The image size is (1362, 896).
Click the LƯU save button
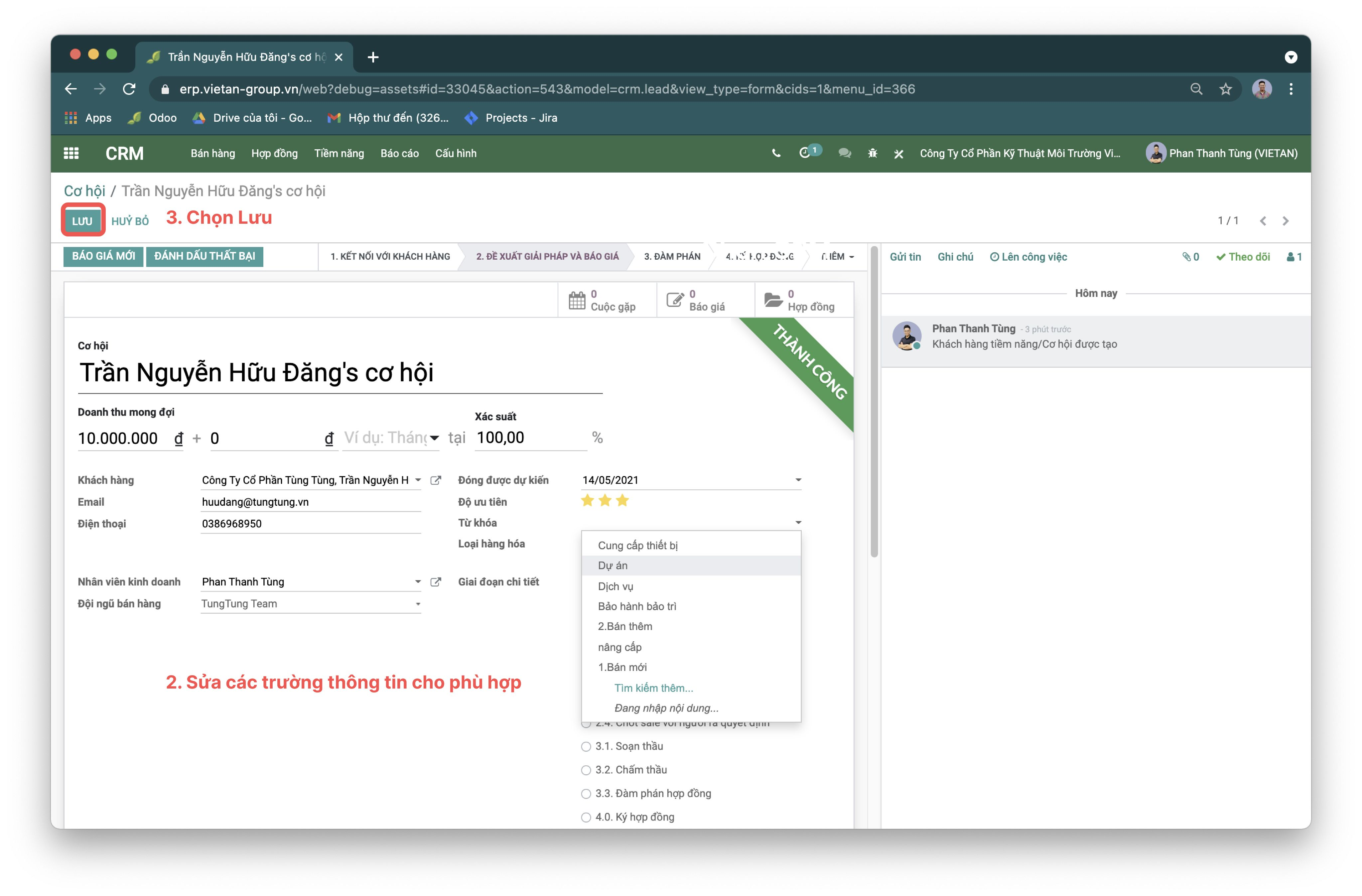[82, 221]
